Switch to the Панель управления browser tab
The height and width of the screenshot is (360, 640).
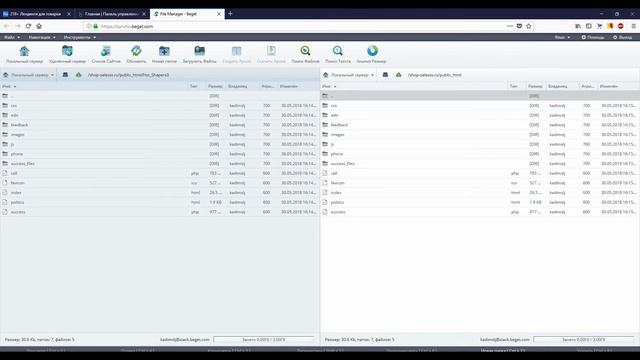[112, 14]
